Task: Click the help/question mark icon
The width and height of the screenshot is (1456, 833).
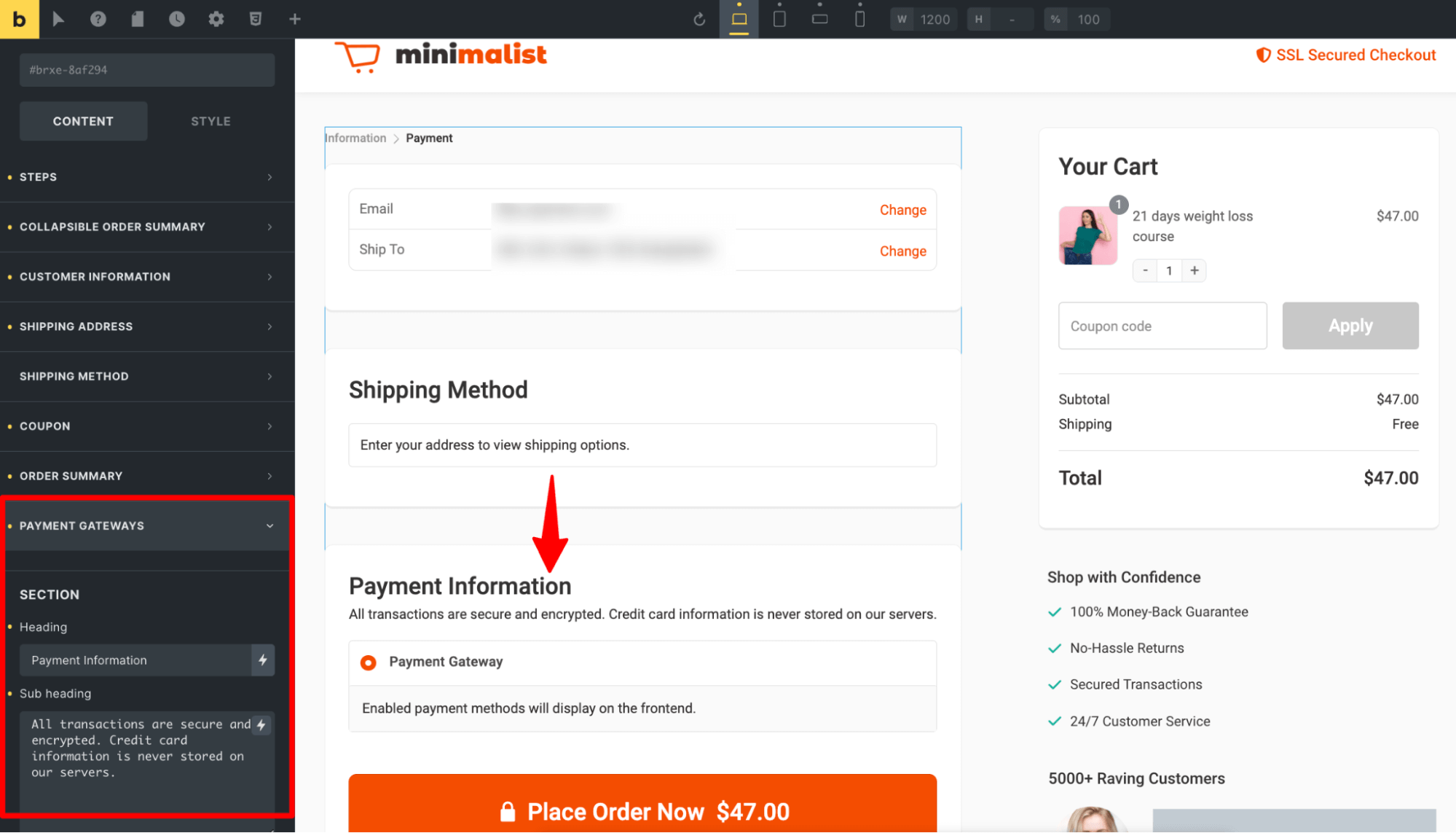Action: pos(98,19)
